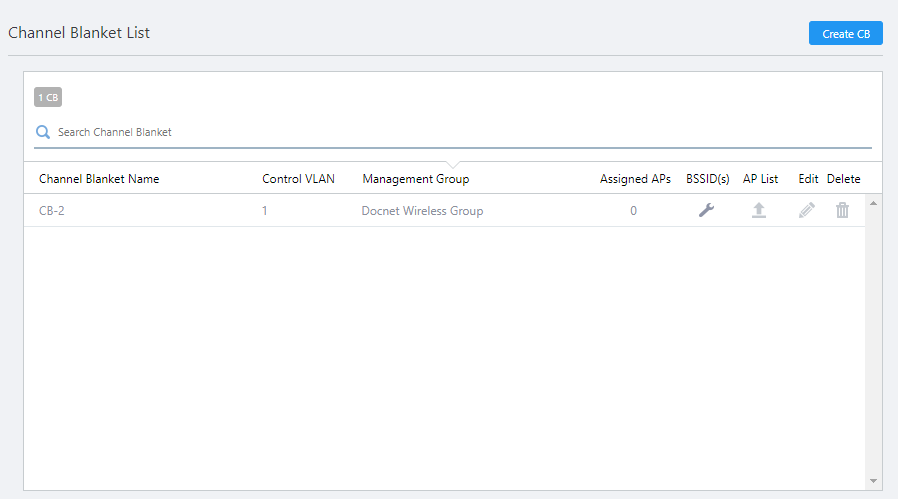Click the BSSID(s) column header
The height and width of the screenshot is (499, 898).
(x=707, y=179)
